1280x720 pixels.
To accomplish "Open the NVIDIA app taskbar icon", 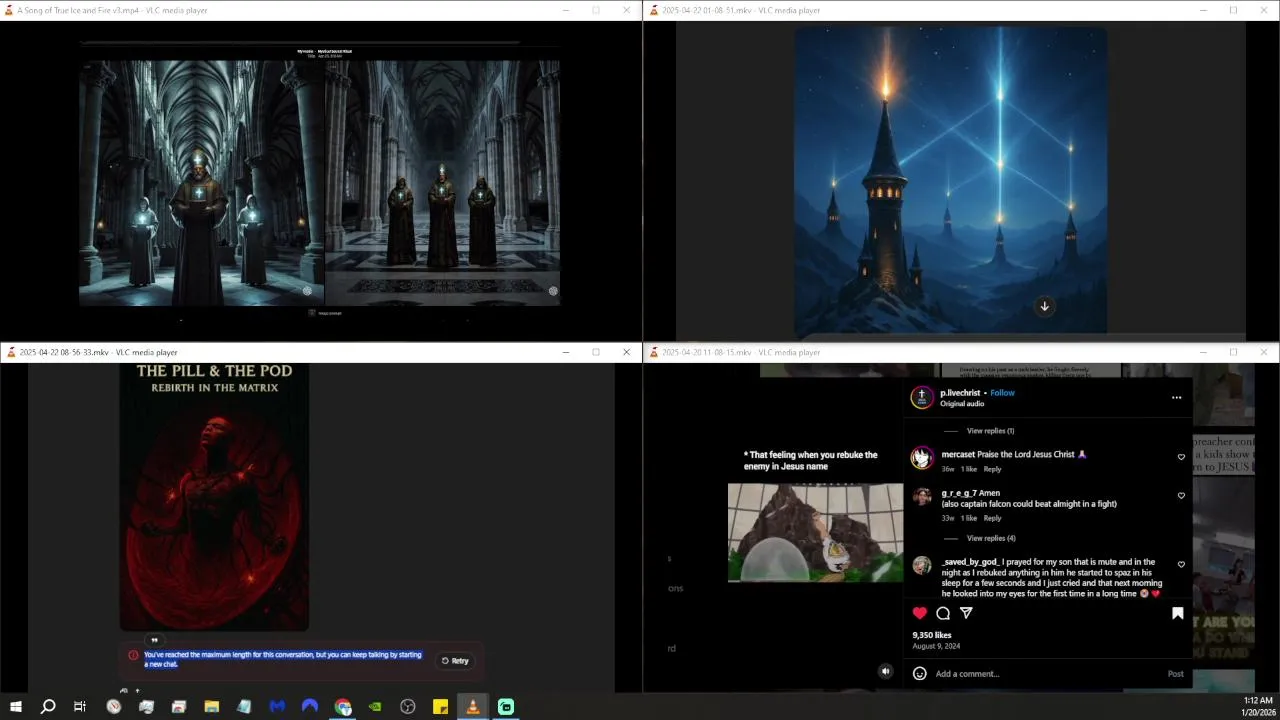I will pos(375,707).
